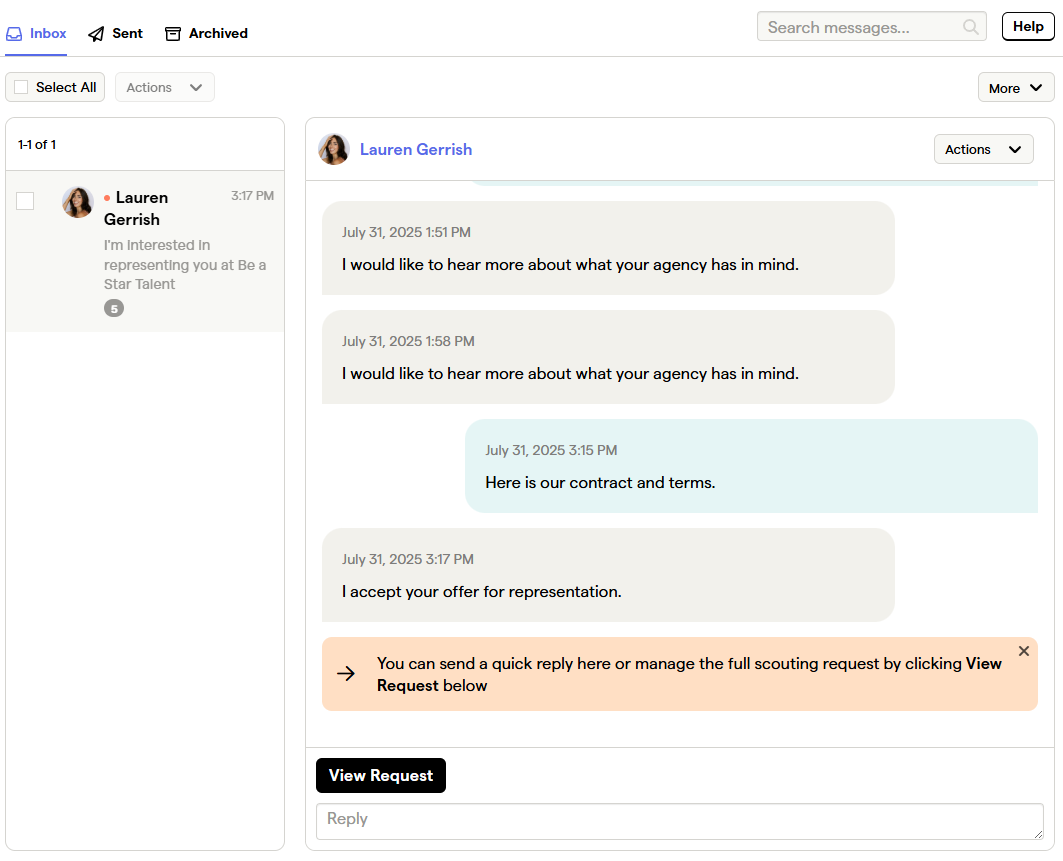Image resolution: width=1063 pixels, height=861 pixels.
Task: Open Lauren Gerrish's profile name link
Action: tap(416, 149)
